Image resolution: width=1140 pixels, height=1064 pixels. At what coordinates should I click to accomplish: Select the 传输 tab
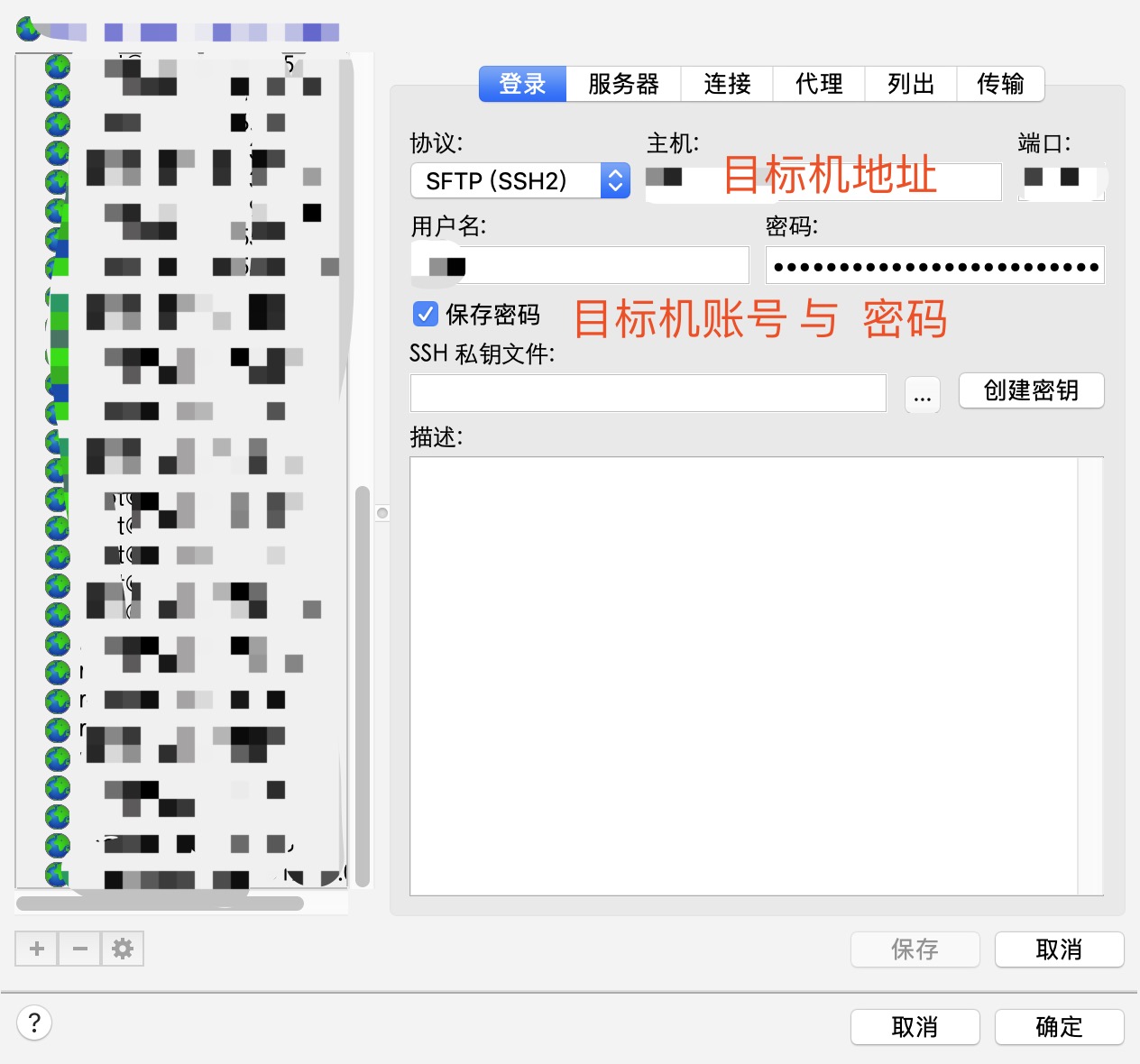point(1000,84)
